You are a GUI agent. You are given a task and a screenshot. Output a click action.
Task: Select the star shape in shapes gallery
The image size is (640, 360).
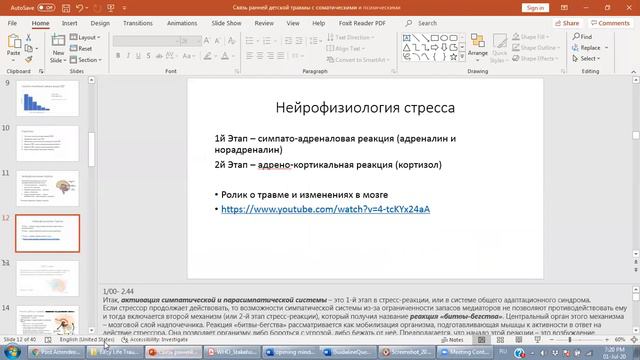453,57
